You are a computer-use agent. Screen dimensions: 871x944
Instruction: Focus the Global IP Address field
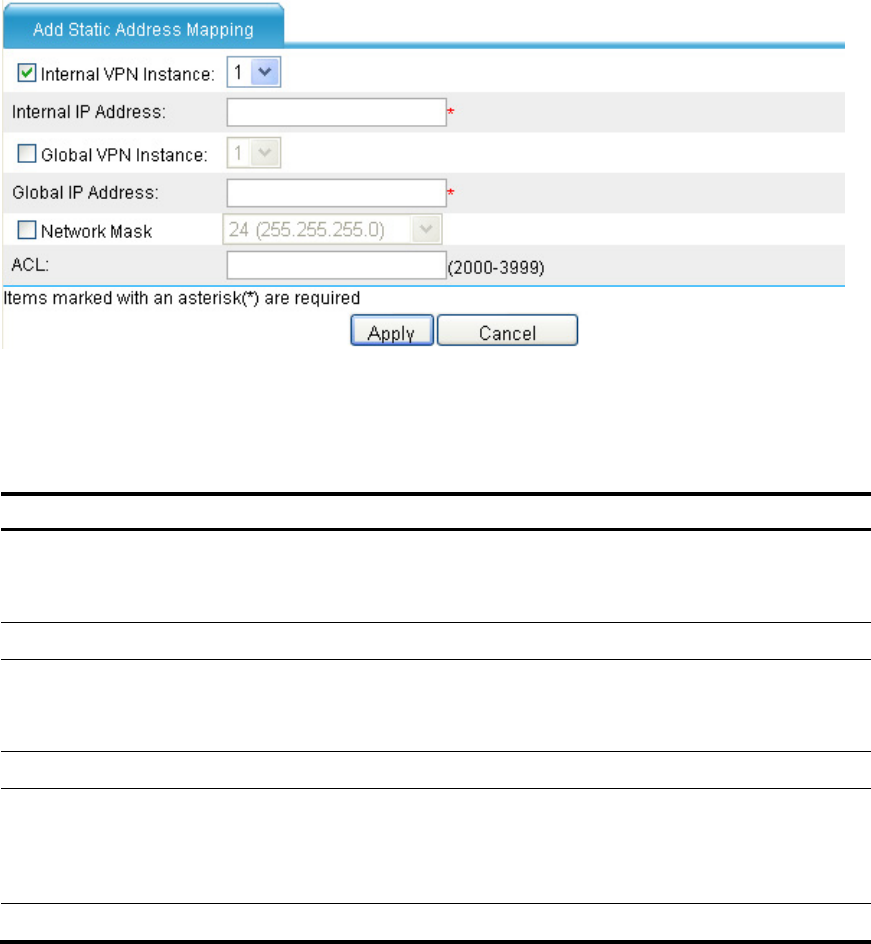(336, 193)
